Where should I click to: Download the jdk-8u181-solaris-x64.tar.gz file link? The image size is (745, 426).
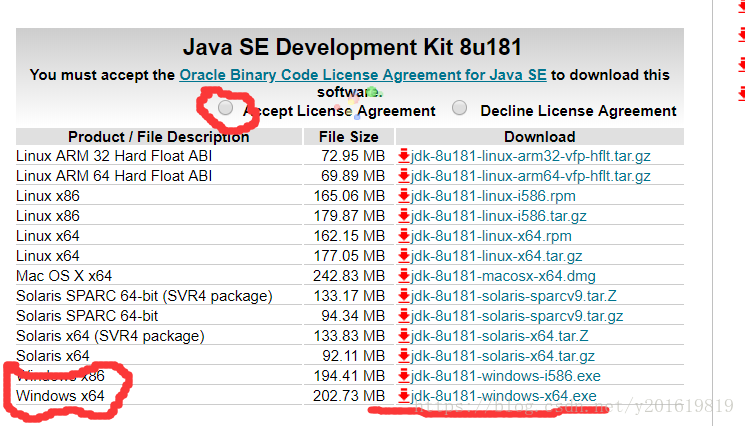pyautogui.click(x=503, y=356)
